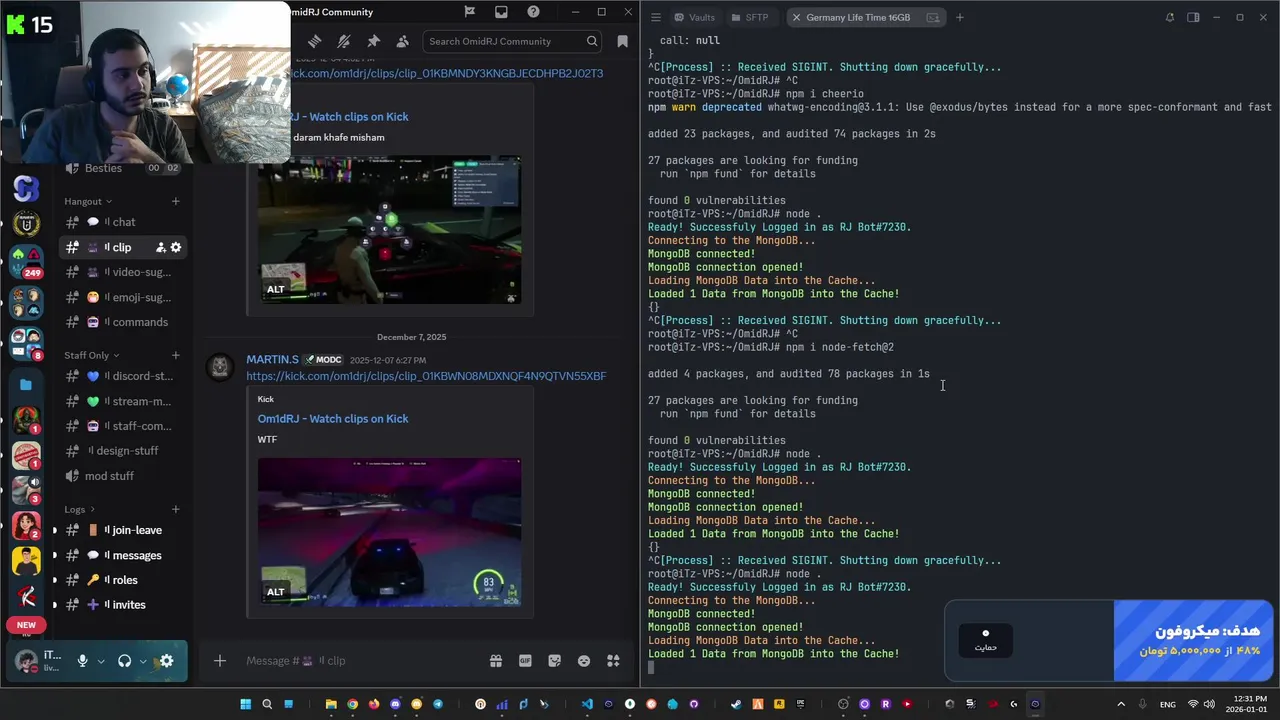1280x720 pixels.
Task: Click the terminal notification bell icon
Action: click(x=1170, y=17)
